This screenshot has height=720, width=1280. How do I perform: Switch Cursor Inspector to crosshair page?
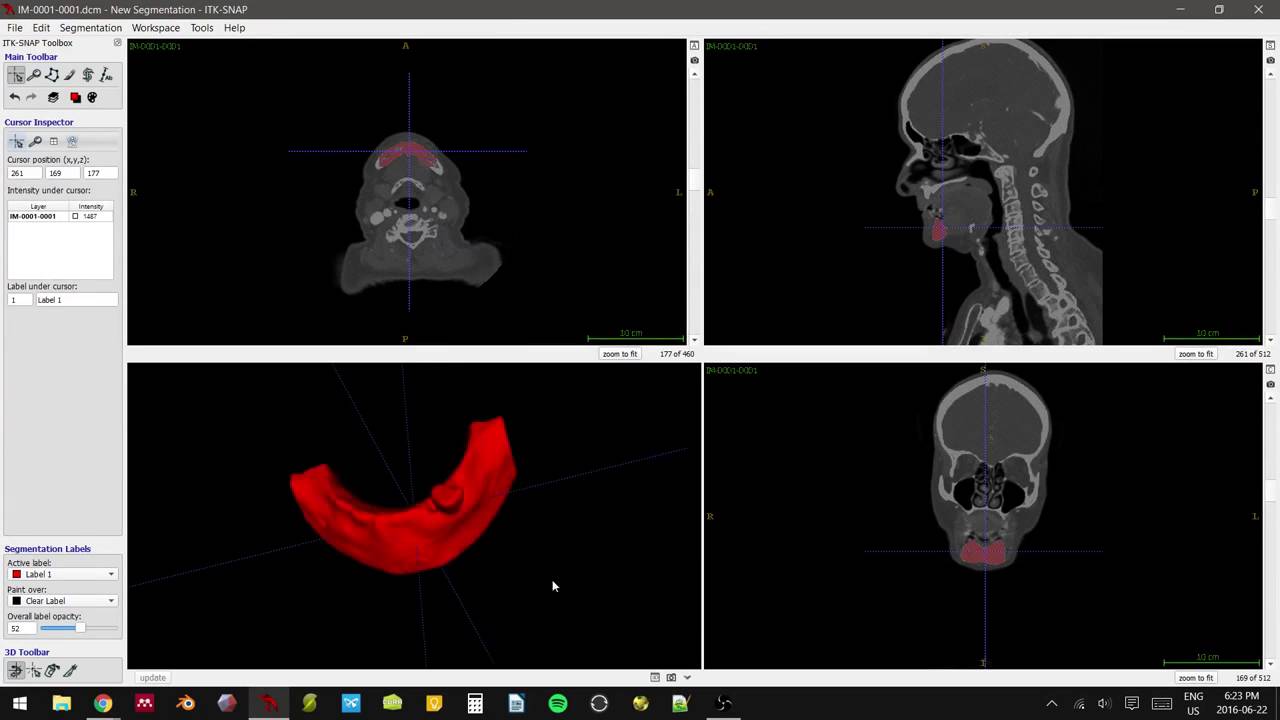pos(17,141)
